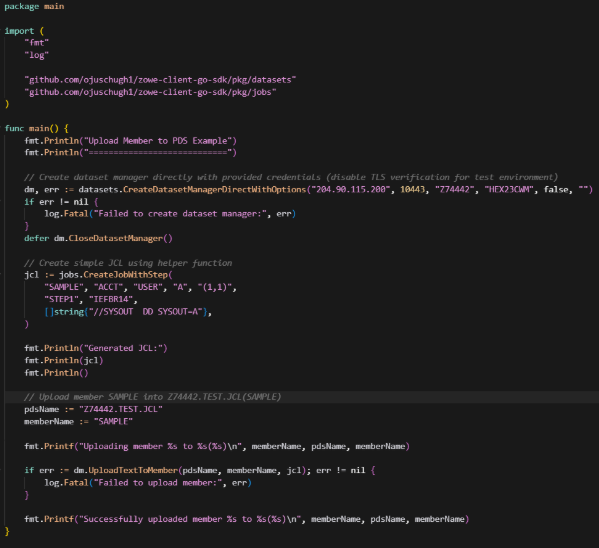Collapse the func main fold marker
Viewport: 599px width, 548px height.
coord(2,128)
